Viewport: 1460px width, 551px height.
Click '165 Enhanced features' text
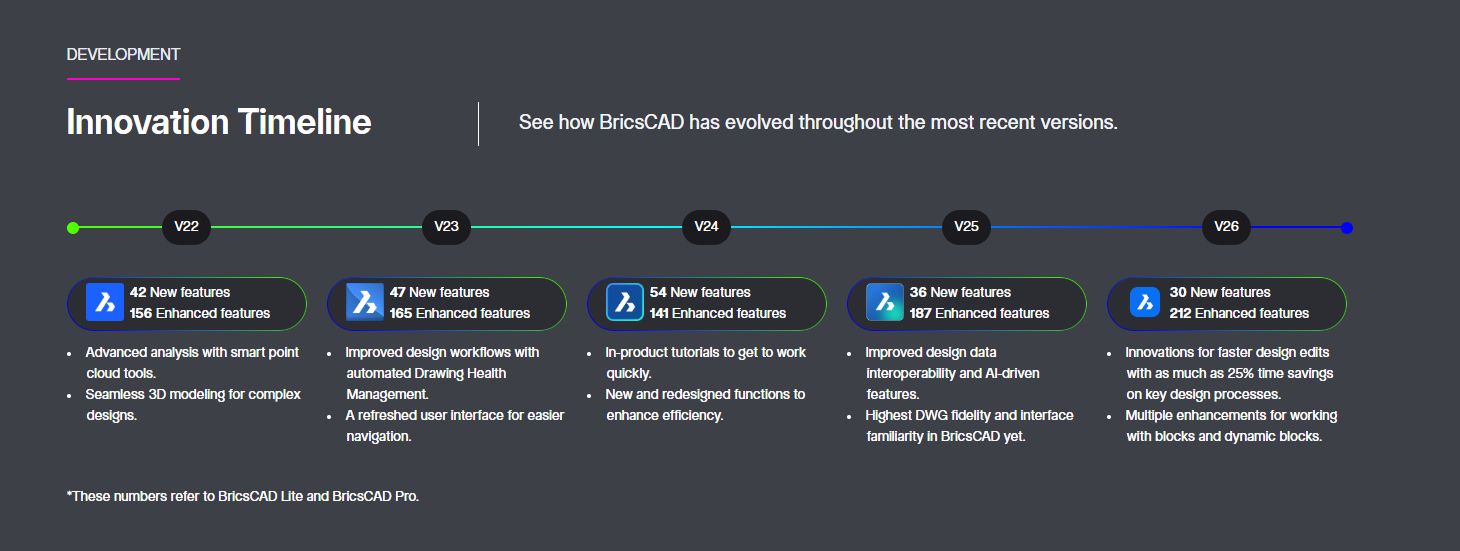coord(460,313)
